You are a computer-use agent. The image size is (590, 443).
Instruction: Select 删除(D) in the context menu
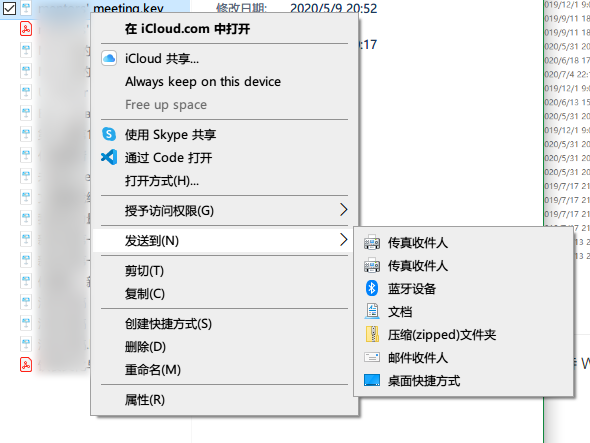[145, 347]
